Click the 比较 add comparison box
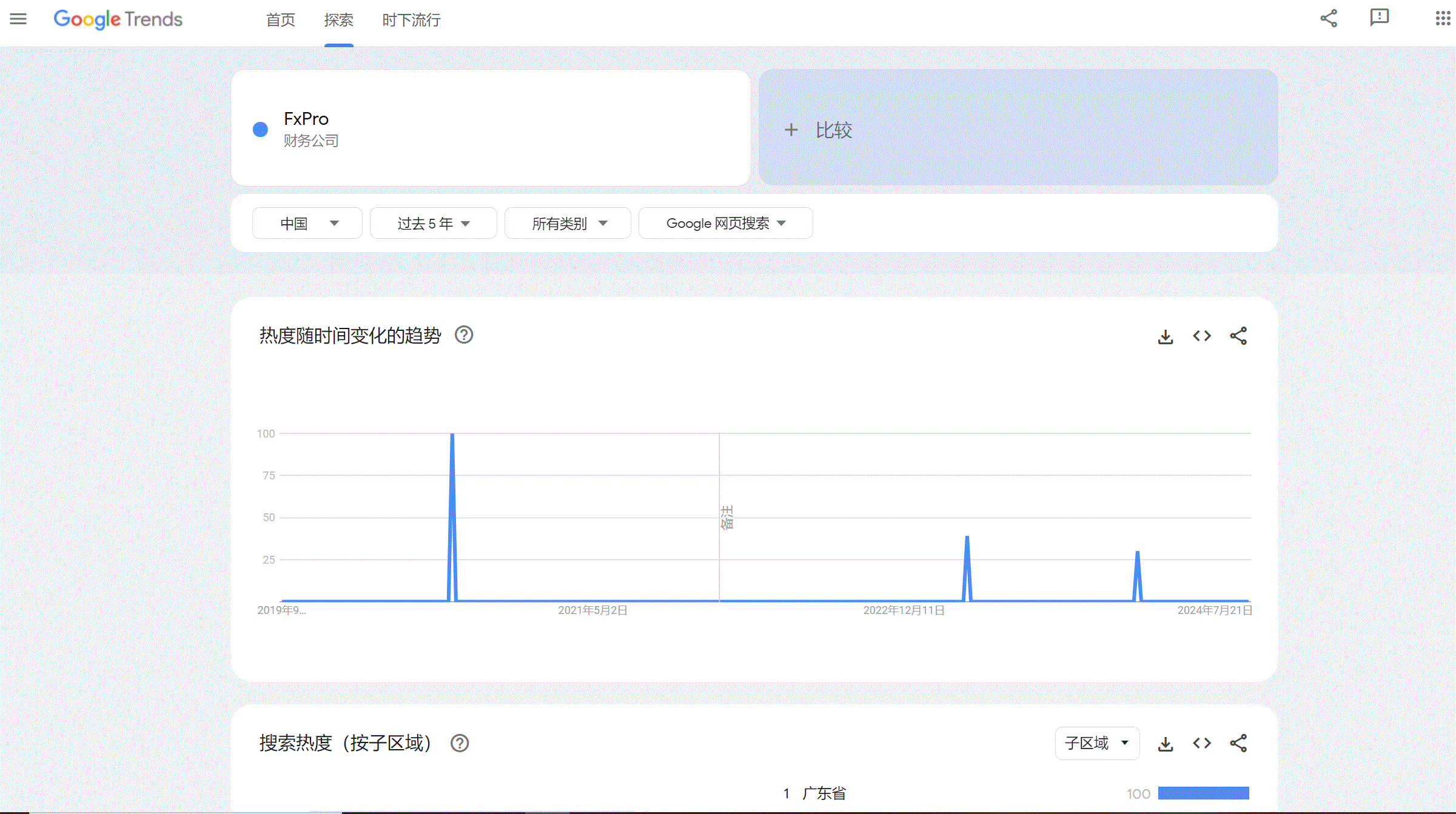This screenshot has height=814, width=1456. (x=1018, y=127)
